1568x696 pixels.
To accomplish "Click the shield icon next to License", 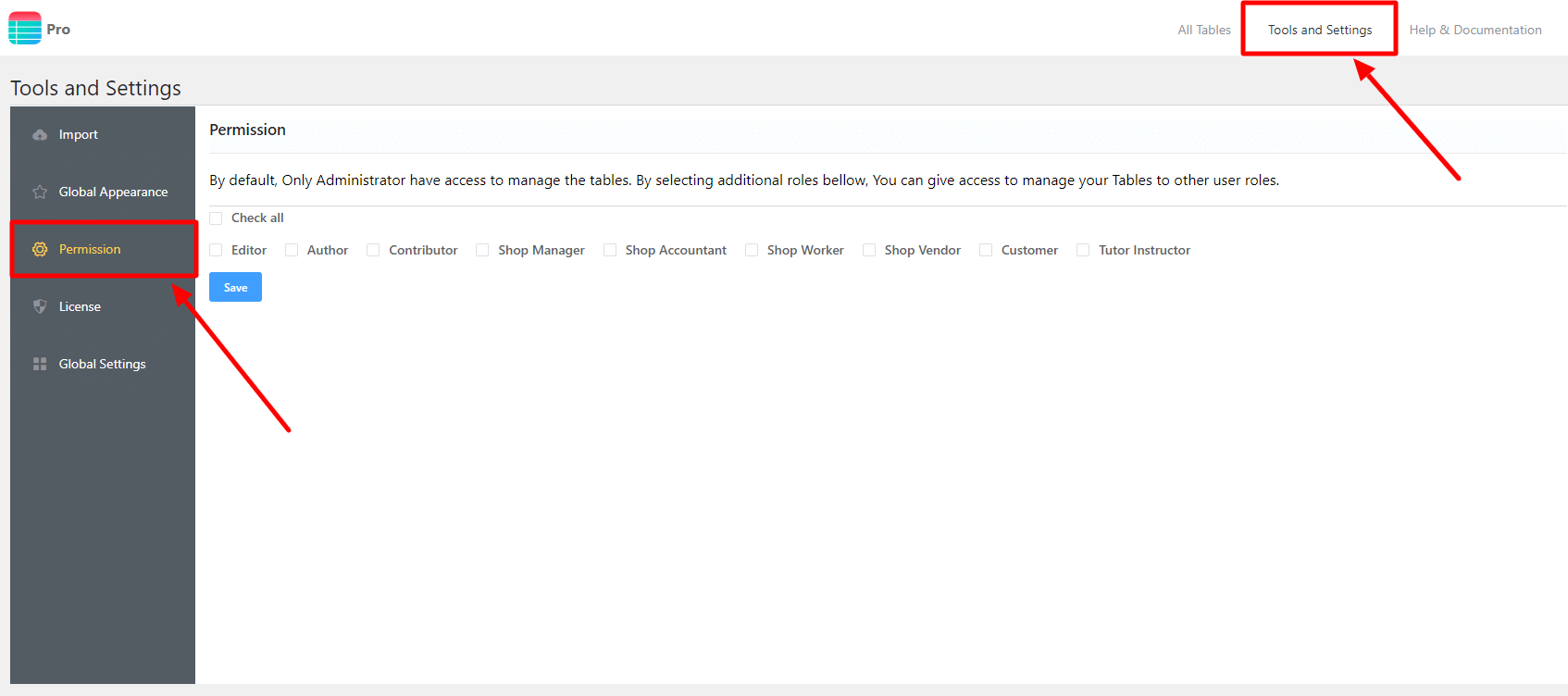I will pyautogui.click(x=40, y=306).
